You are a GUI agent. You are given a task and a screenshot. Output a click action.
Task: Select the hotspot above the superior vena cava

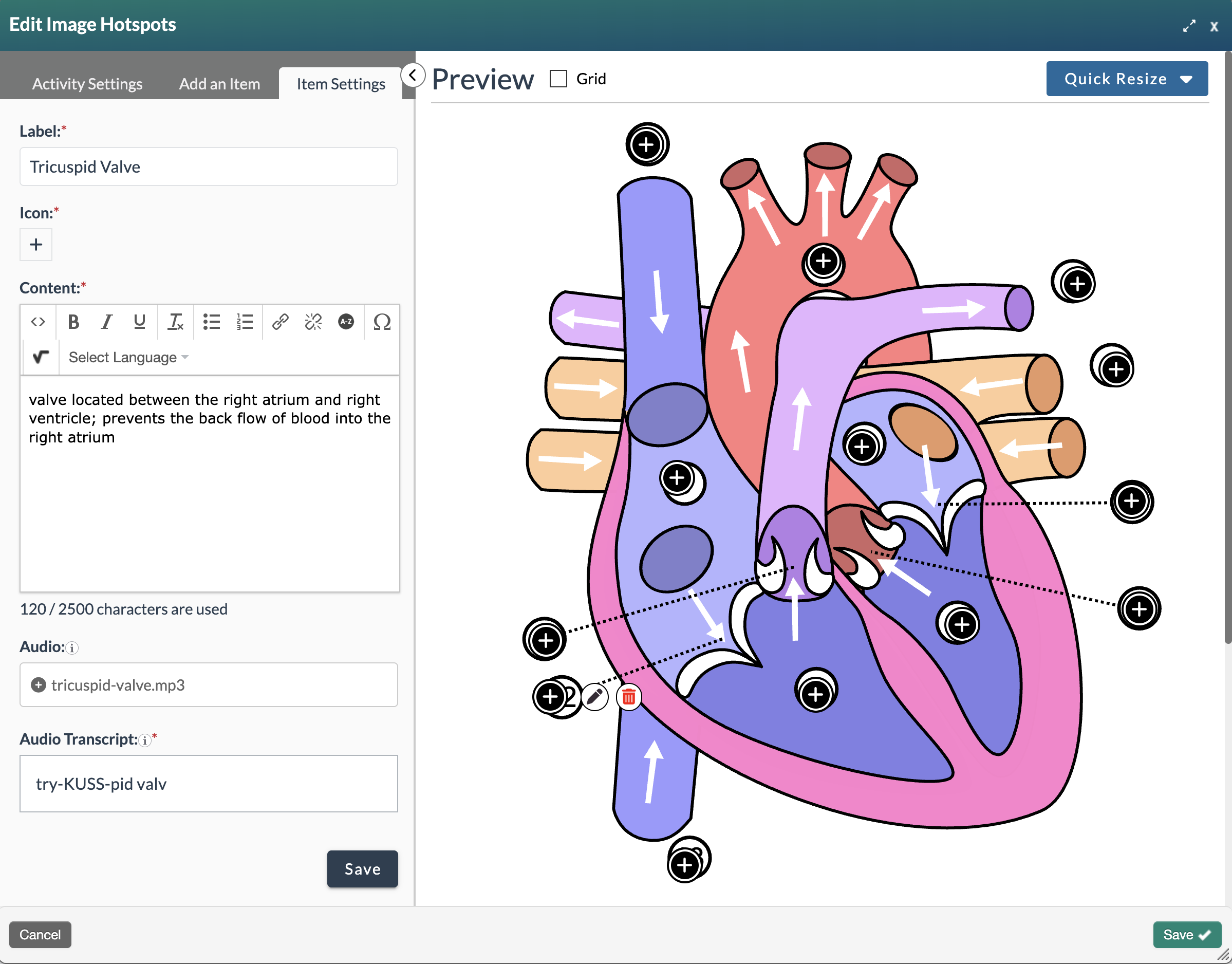pos(647,144)
